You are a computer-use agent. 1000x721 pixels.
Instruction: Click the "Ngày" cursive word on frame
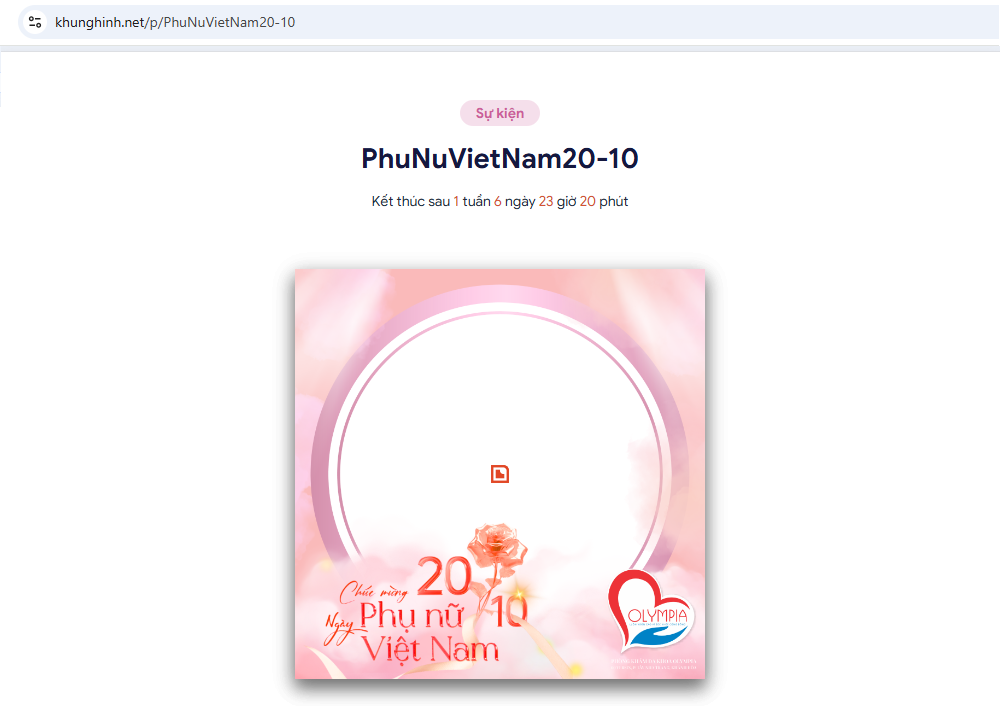click(x=339, y=623)
